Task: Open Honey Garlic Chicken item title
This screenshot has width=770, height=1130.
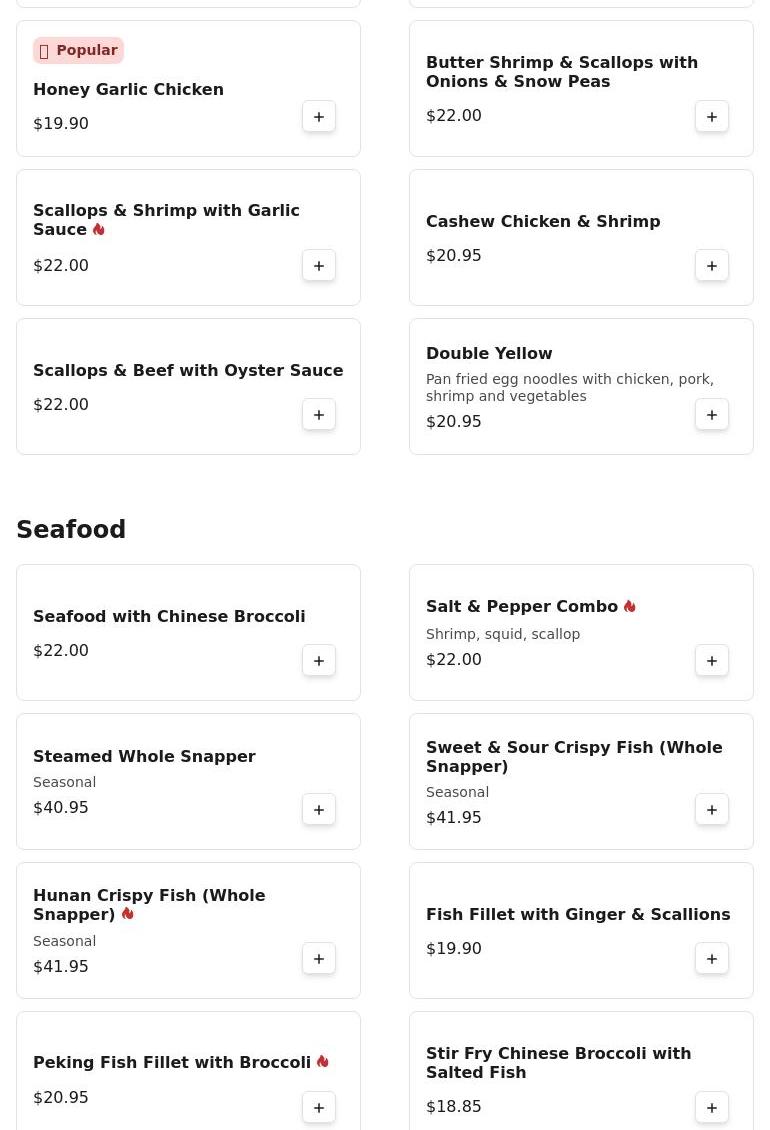Action: 128,90
